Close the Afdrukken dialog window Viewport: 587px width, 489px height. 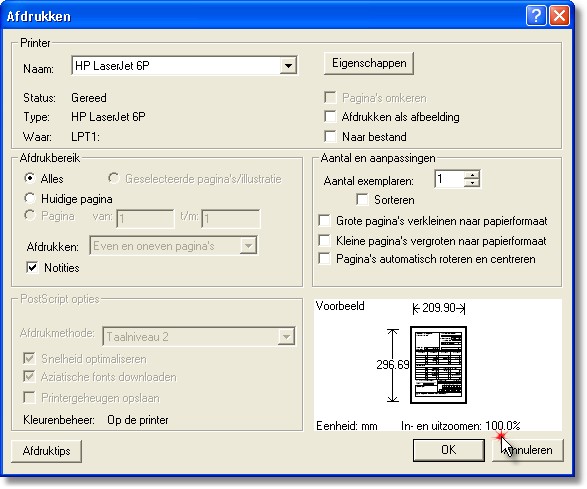click(x=559, y=16)
